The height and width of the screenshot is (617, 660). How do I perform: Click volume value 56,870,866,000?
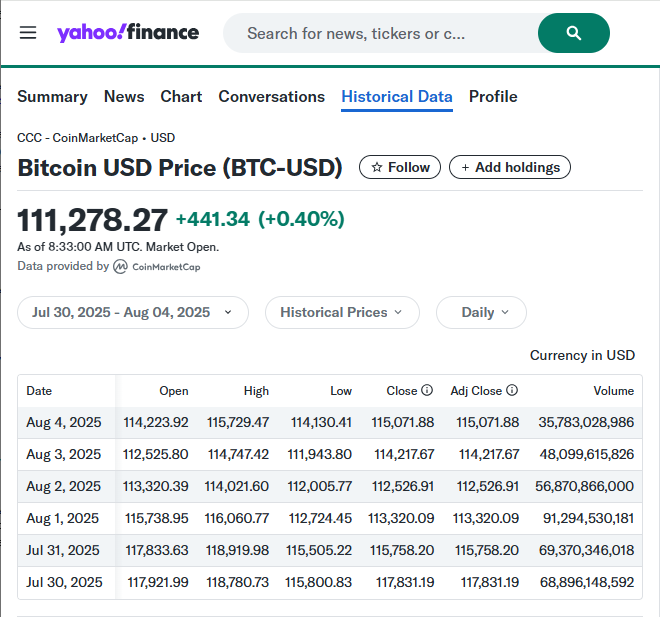pyautogui.click(x=585, y=486)
